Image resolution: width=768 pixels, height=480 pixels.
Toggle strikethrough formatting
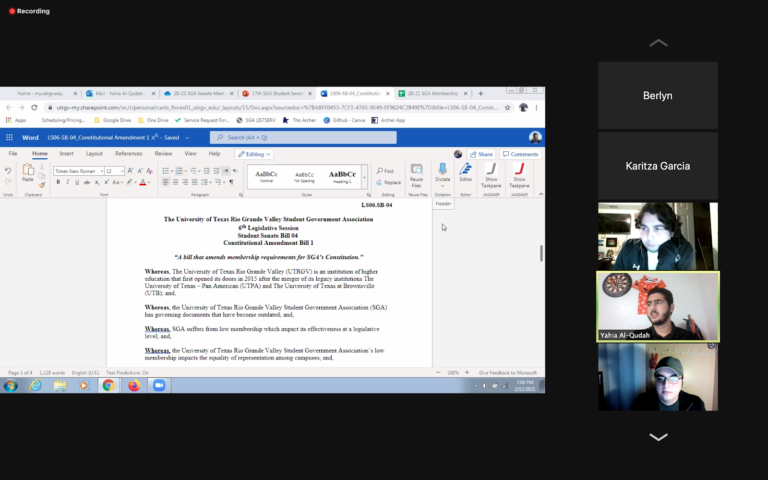click(87, 182)
